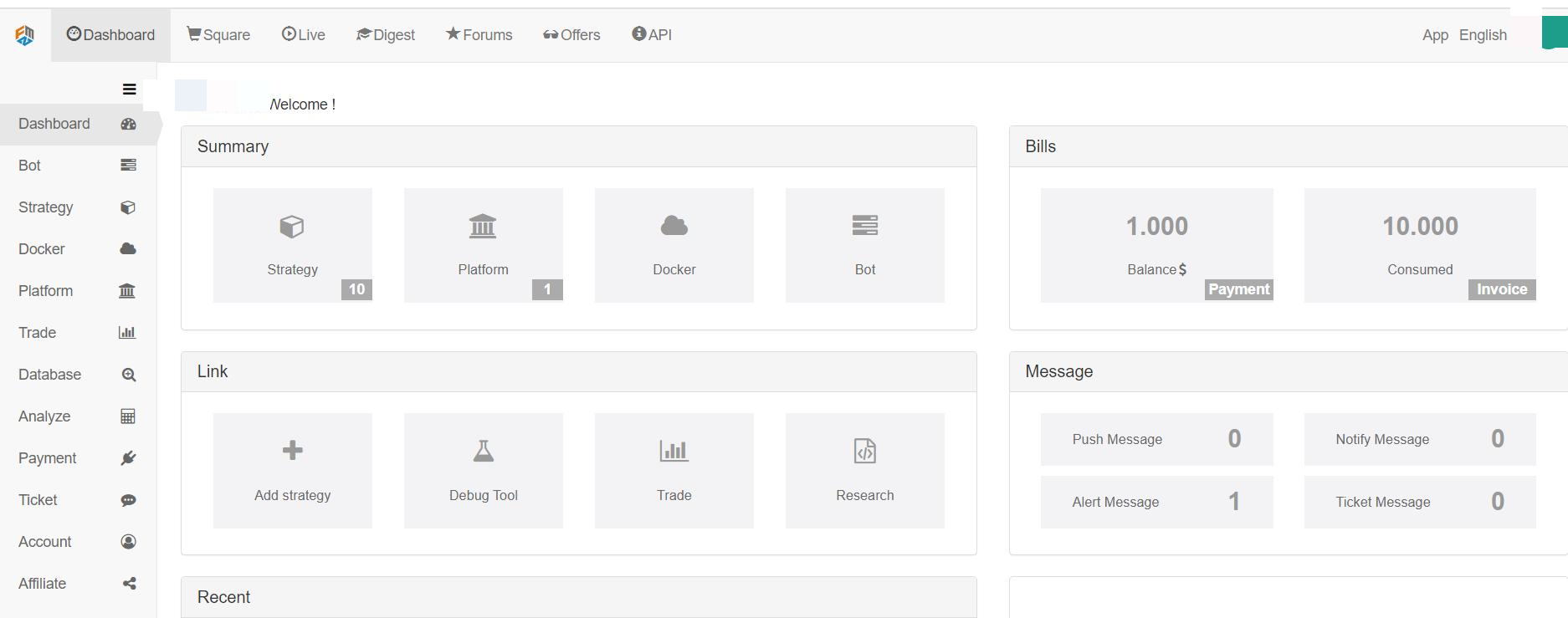
Task: Open the Square navigation item
Action: pyautogui.click(x=218, y=35)
